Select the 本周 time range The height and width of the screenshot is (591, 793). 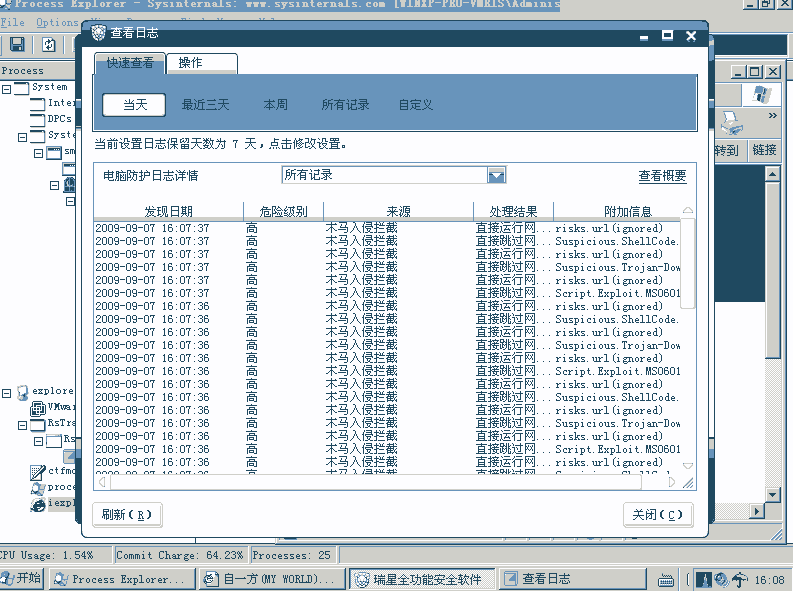point(276,105)
